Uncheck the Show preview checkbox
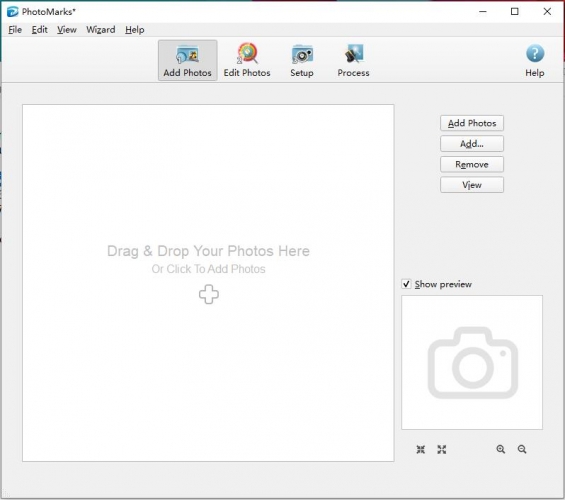Viewport: 565px width, 500px height. (x=406, y=284)
